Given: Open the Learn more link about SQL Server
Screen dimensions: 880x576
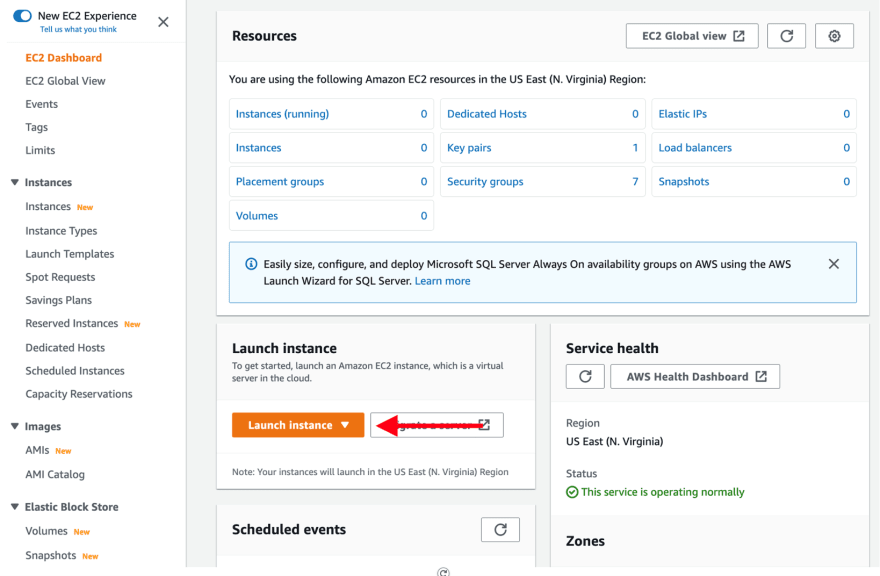Looking at the screenshot, I should click(443, 281).
